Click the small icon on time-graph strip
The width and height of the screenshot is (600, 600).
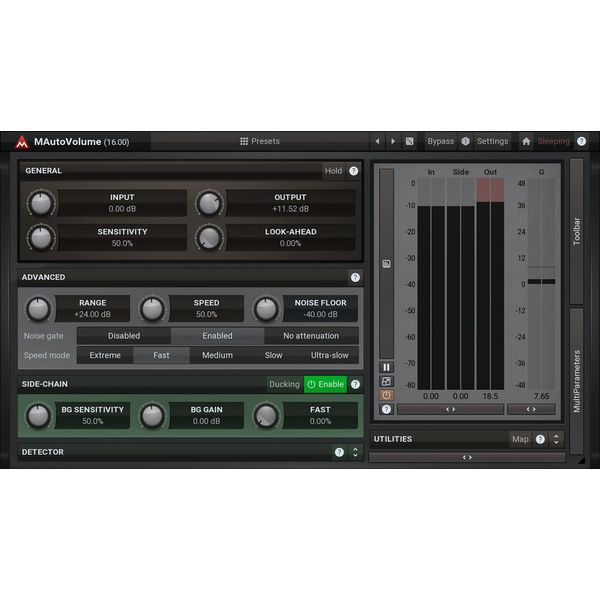click(386, 264)
